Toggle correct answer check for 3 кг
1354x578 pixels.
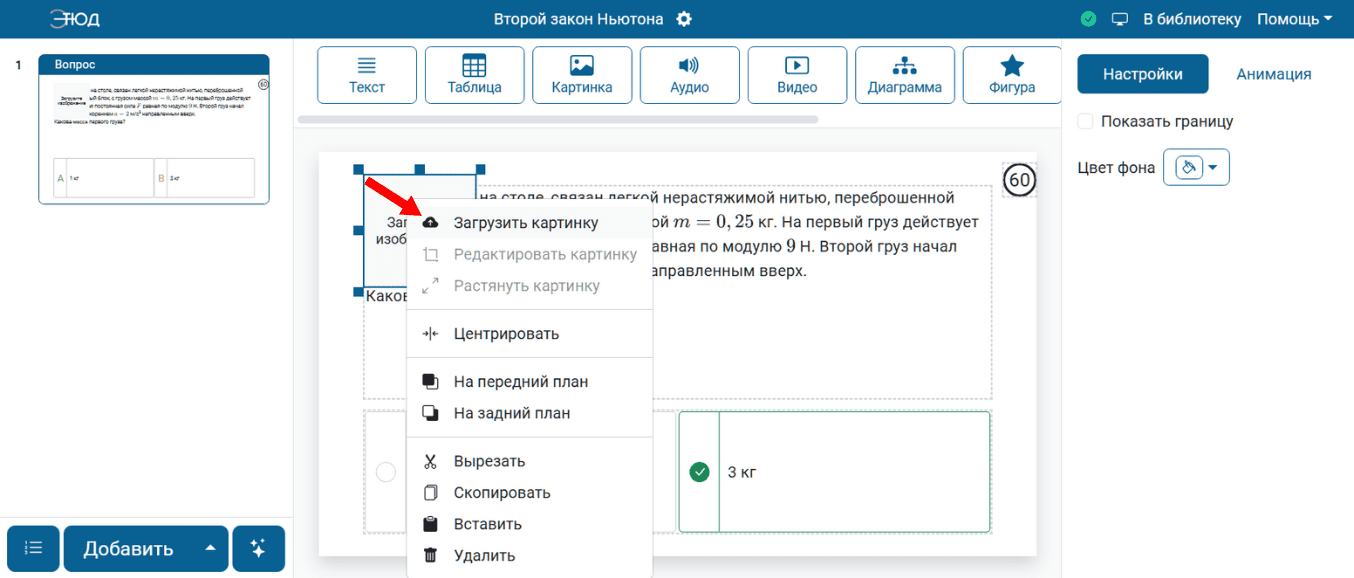pos(699,471)
